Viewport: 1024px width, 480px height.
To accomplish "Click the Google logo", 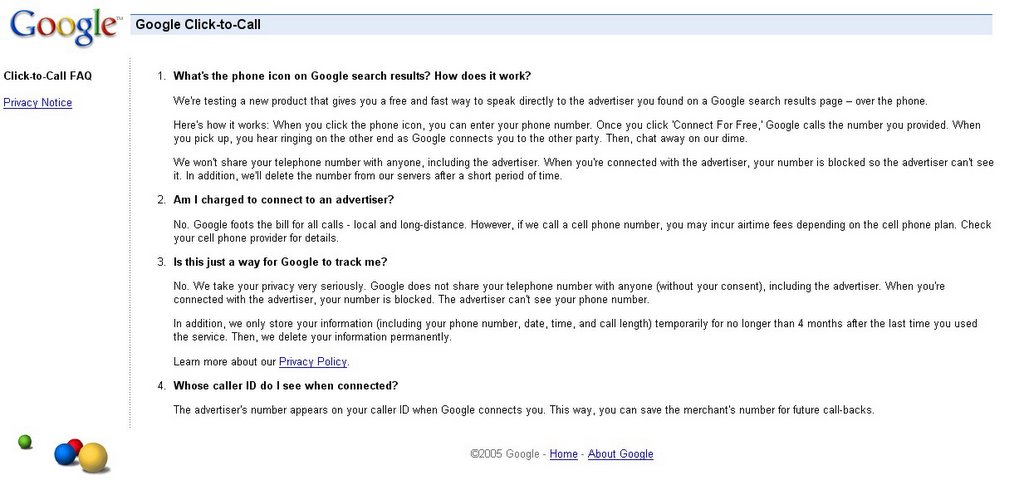I will coord(64,27).
